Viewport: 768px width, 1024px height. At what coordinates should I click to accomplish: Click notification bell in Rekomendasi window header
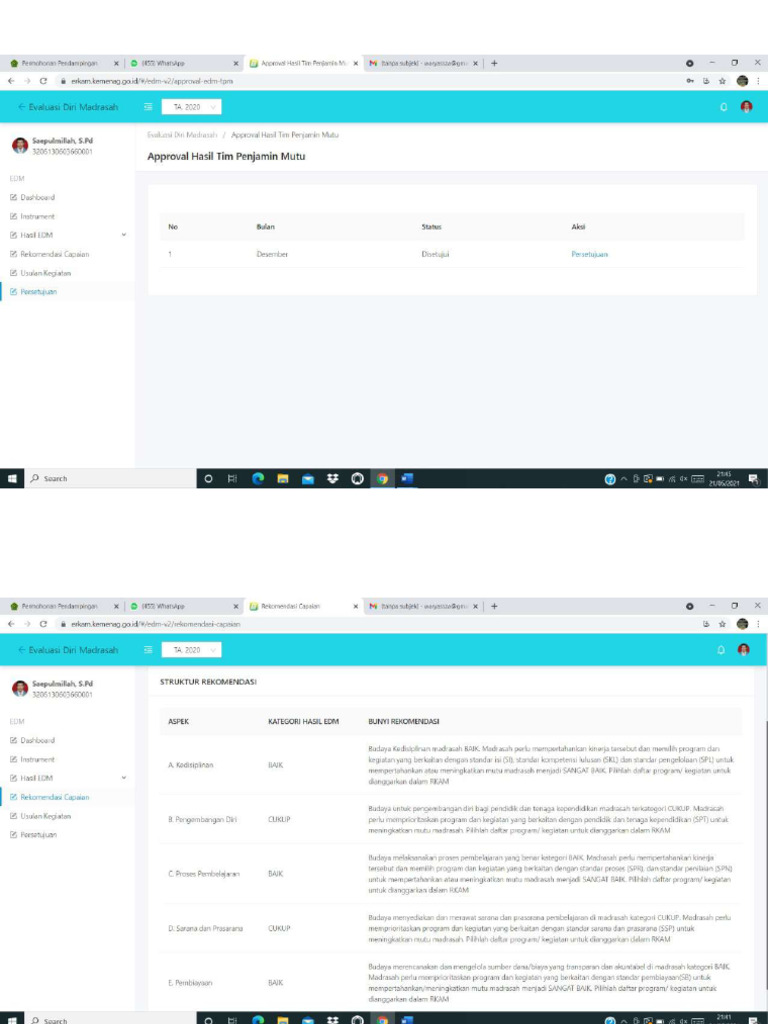tap(721, 650)
